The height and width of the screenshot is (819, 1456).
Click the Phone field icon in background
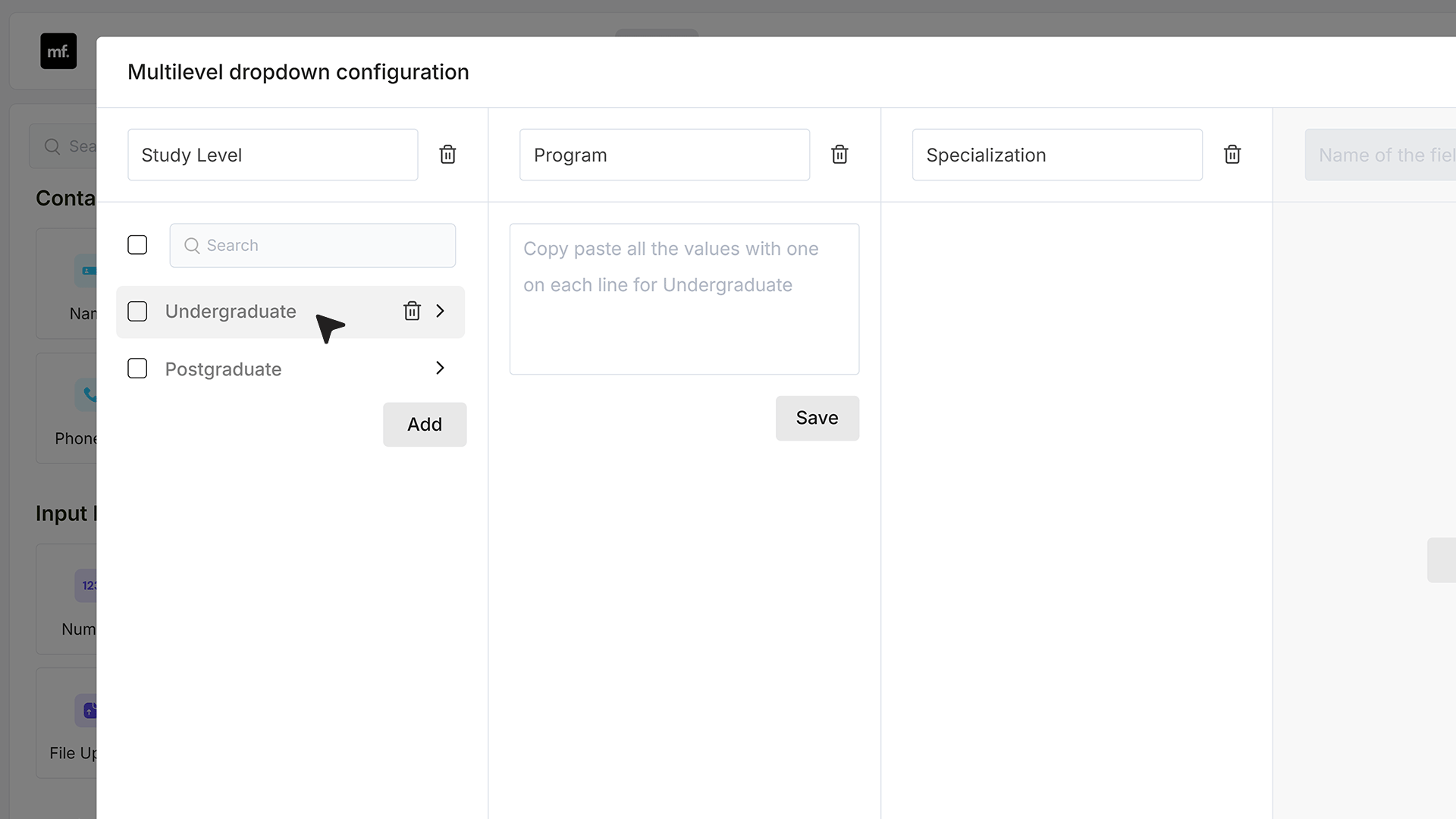tap(86, 394)
